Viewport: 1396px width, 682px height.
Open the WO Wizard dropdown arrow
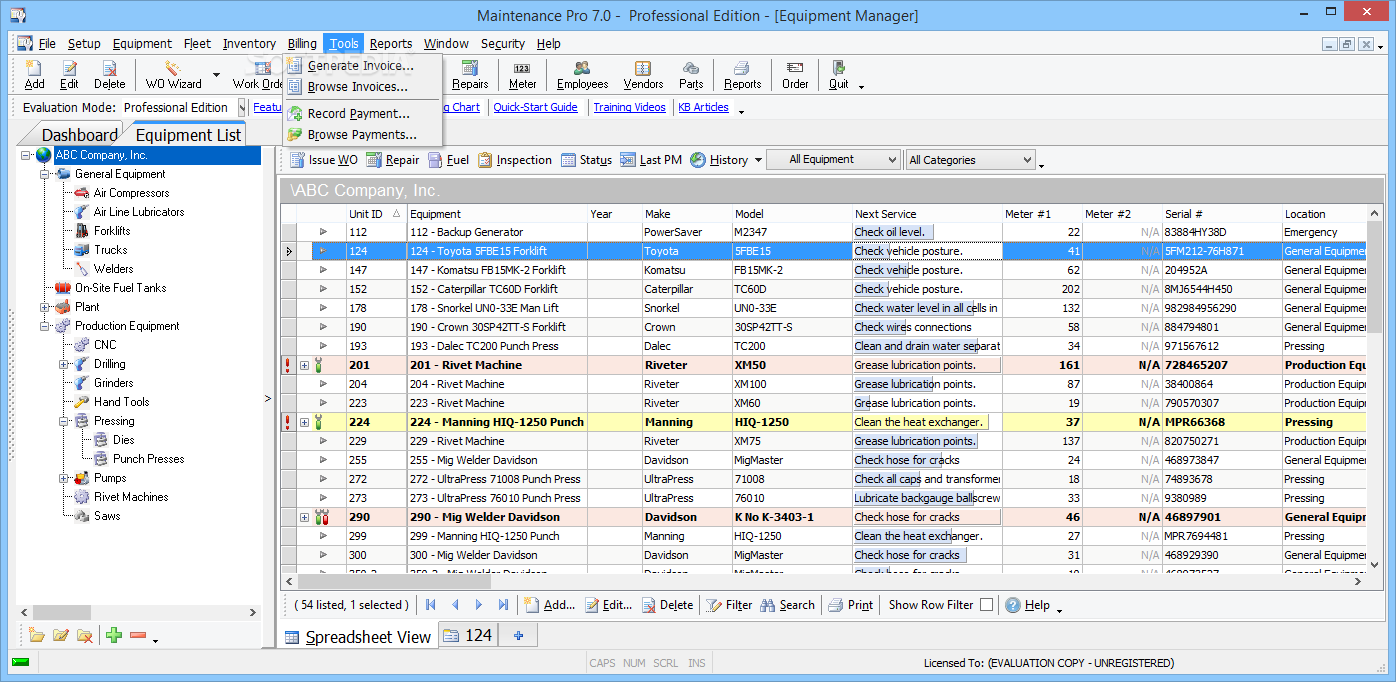[216, 75]
